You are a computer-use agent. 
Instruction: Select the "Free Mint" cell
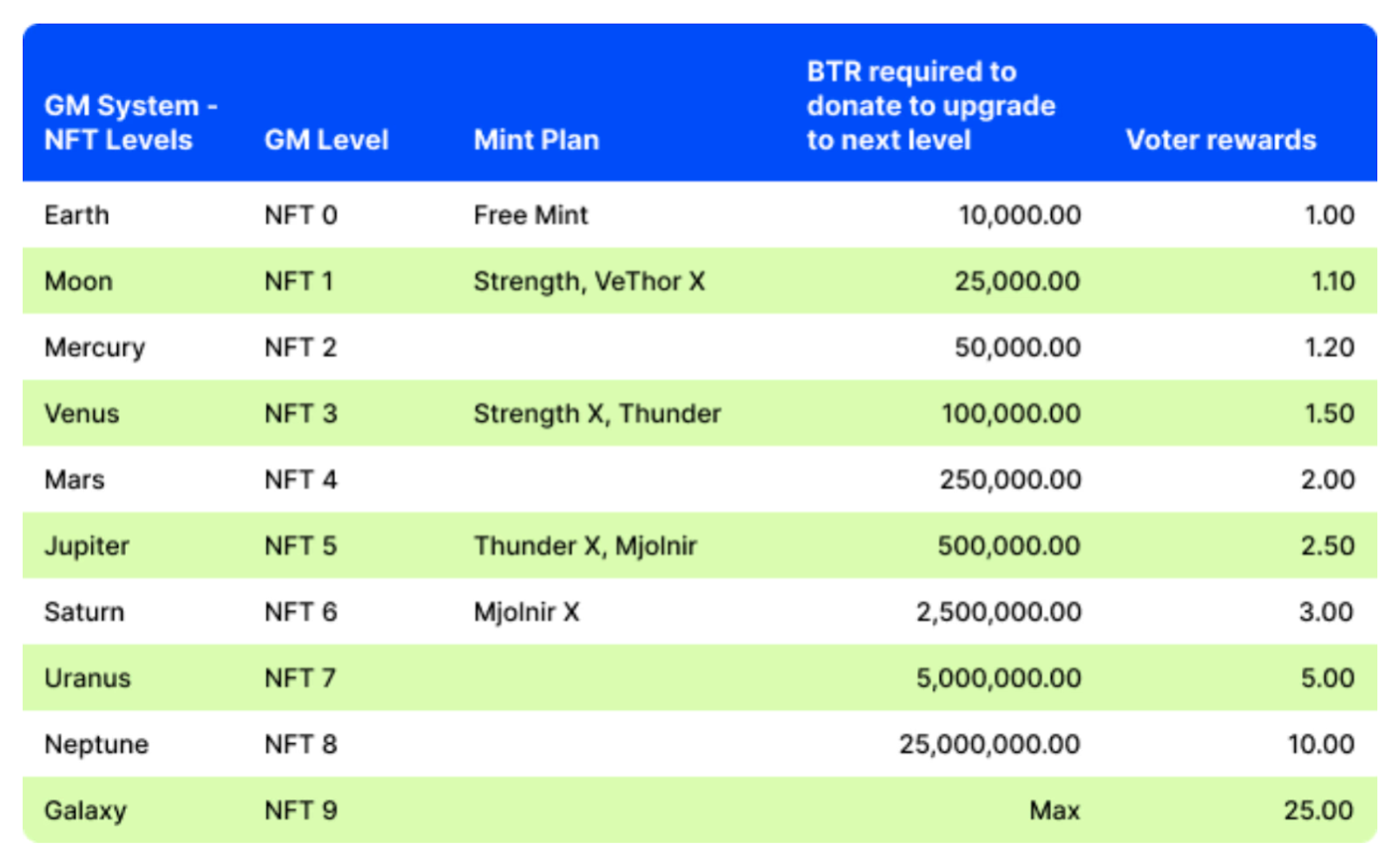click(x=530, y=215)
